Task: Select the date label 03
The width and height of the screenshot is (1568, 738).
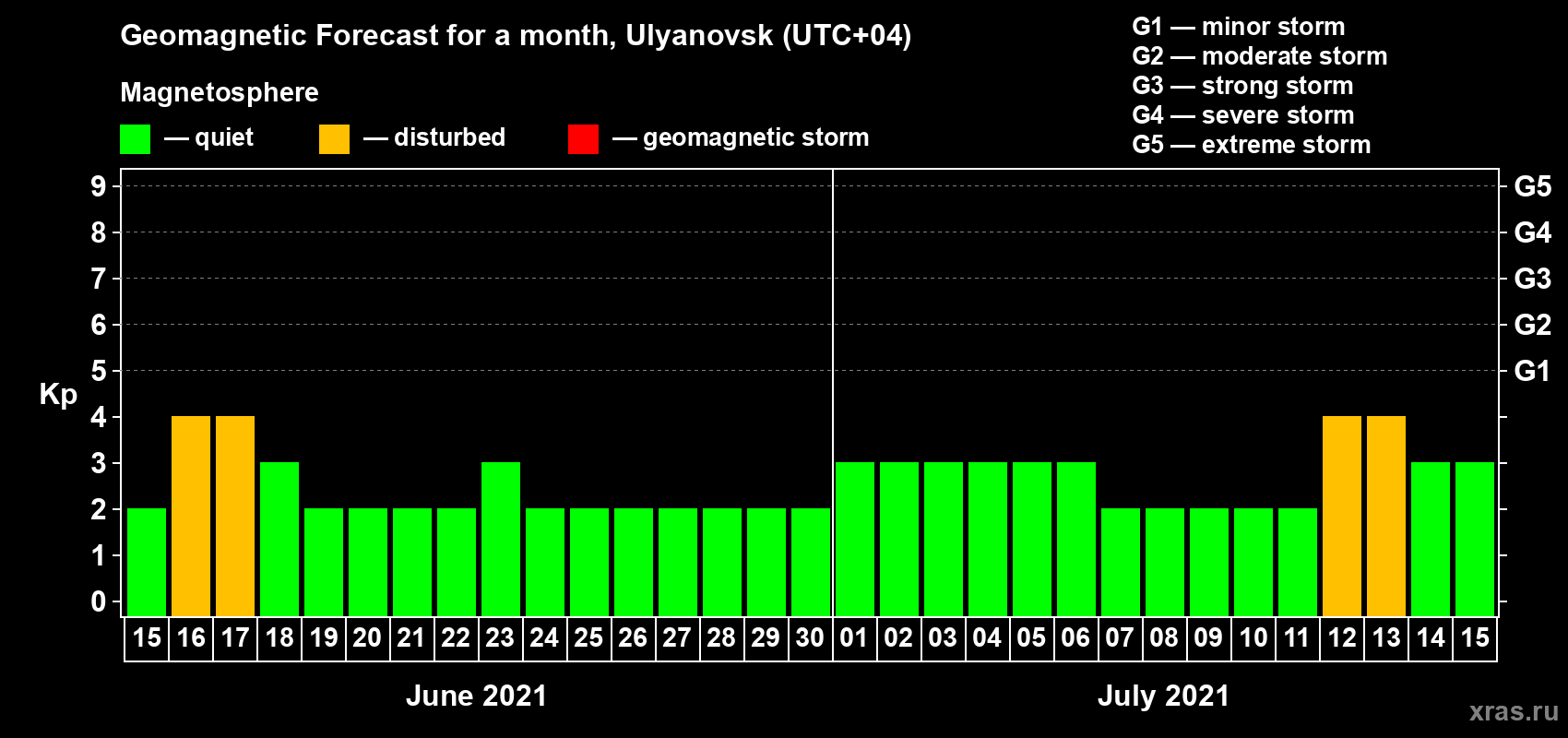Action: [x=943, y=638]
